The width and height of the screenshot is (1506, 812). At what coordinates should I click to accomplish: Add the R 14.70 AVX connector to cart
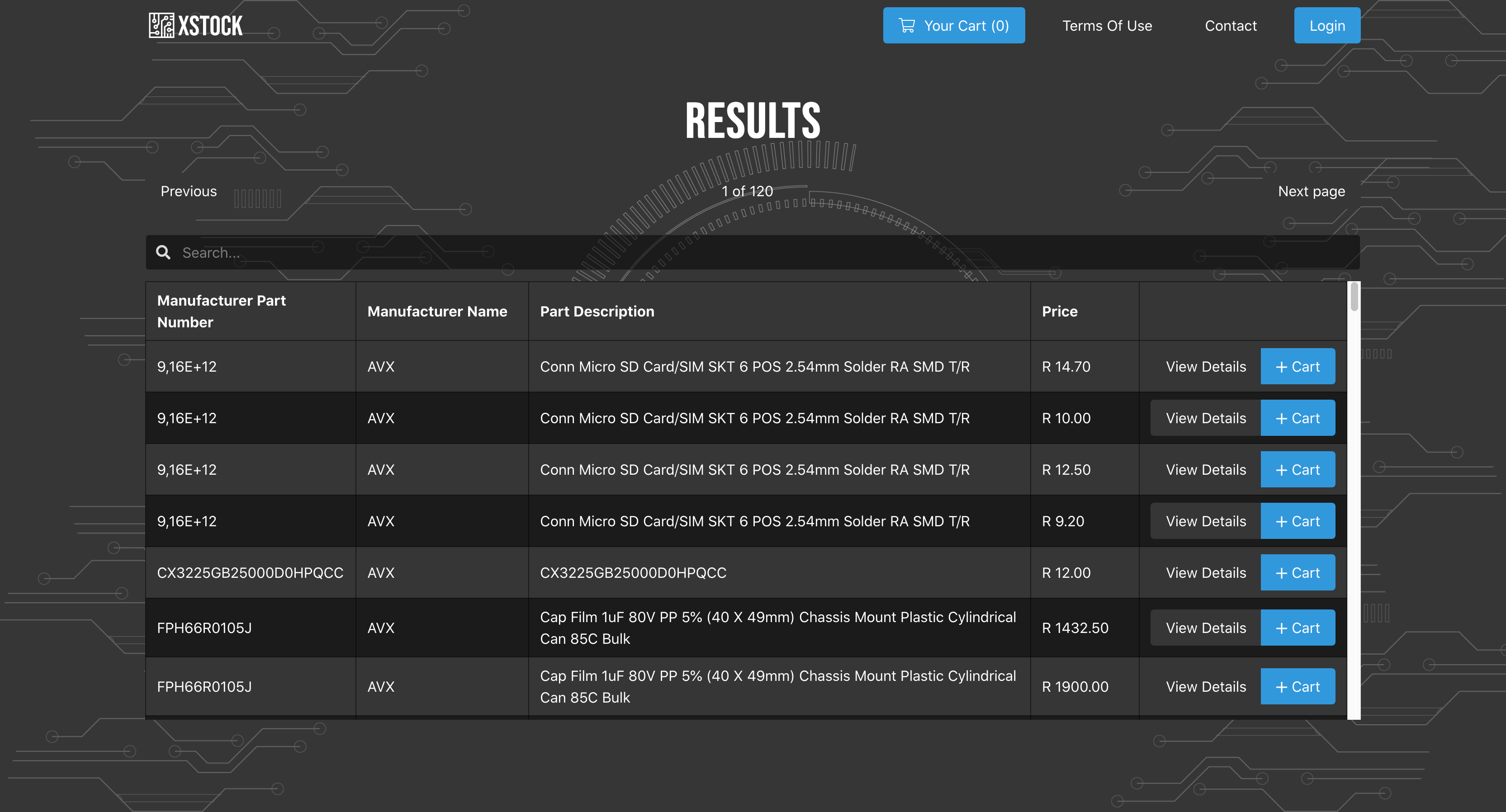pos(1298,367)
